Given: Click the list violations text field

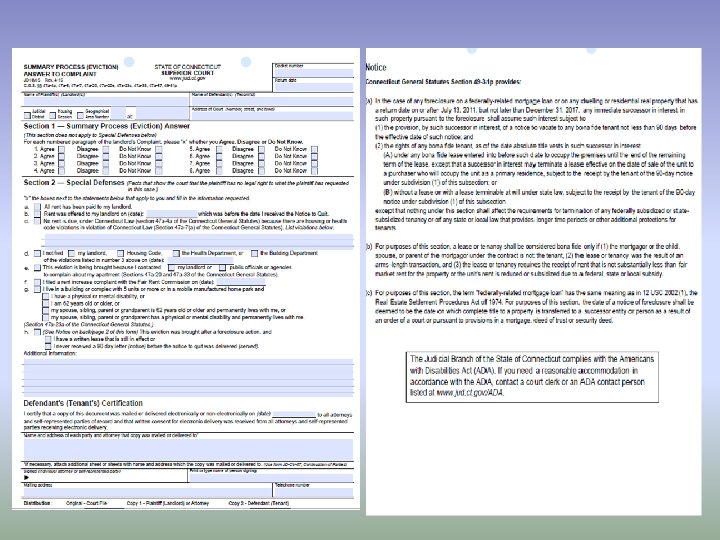Looking at the screenshot, I should pyautogui.click(x=199, y=241).
